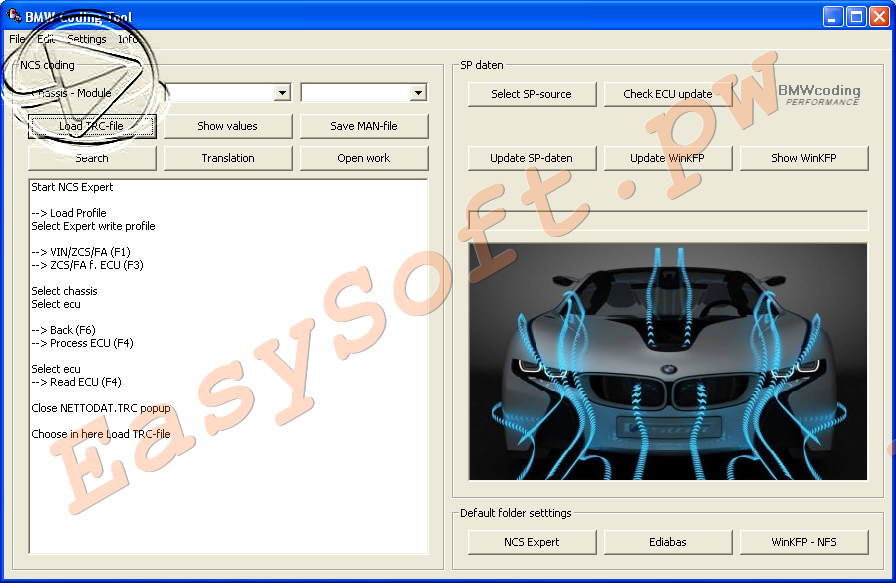Image resolution: width=896 pixels, height=583 pixels.
Task: Expand the Module dropdown list
Action: pyautogui.click(x=418, y=93)
